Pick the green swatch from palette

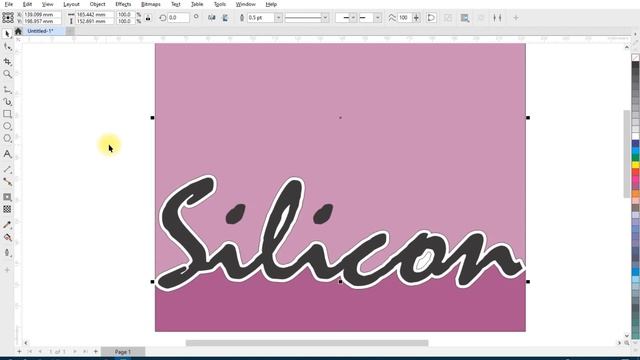tap(636, 158)
